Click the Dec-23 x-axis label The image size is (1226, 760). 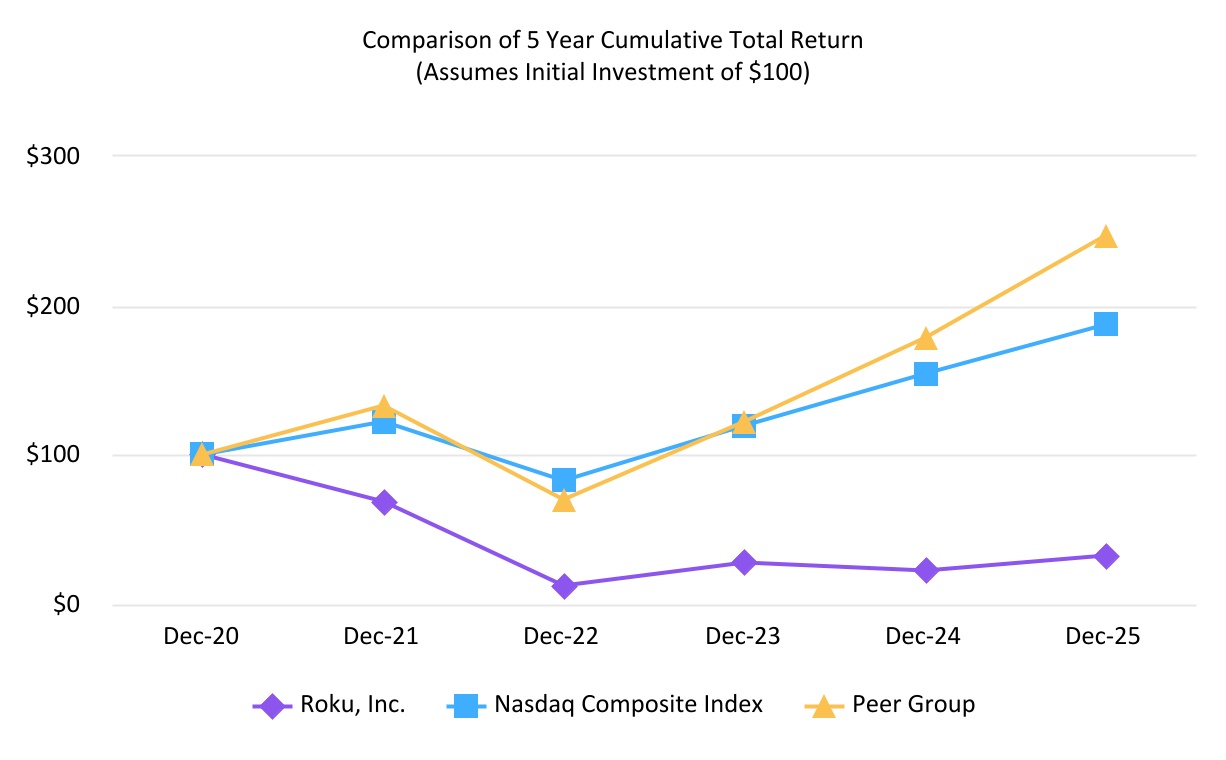coord(744,637)
